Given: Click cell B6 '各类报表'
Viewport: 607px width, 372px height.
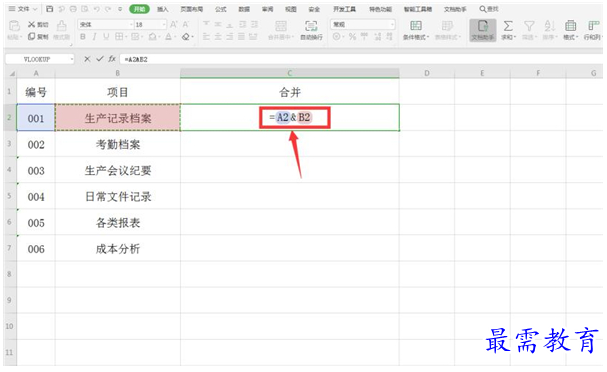Looking at the screenshot, I should [118, 223].
